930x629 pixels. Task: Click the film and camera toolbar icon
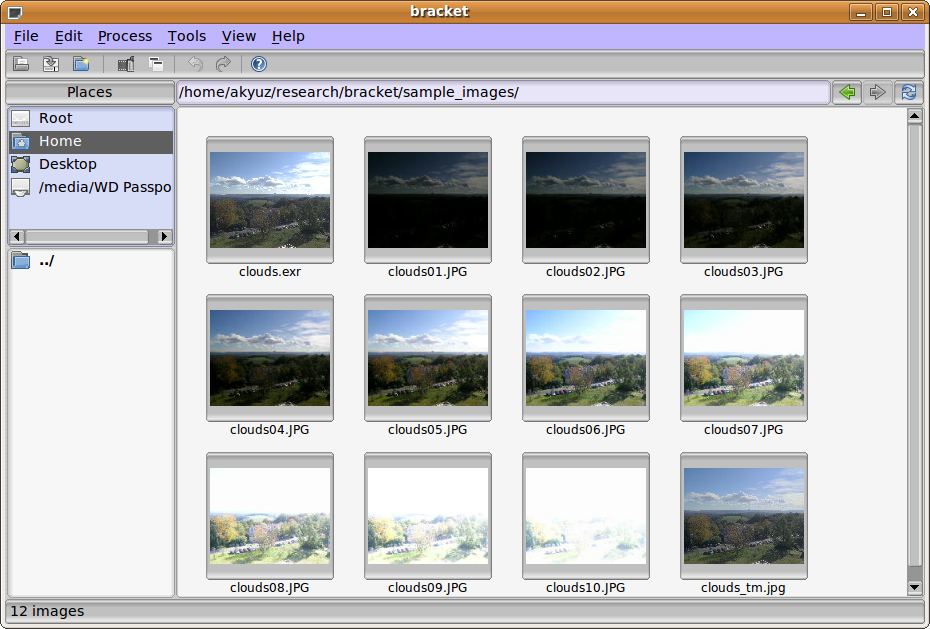[126, 64]
